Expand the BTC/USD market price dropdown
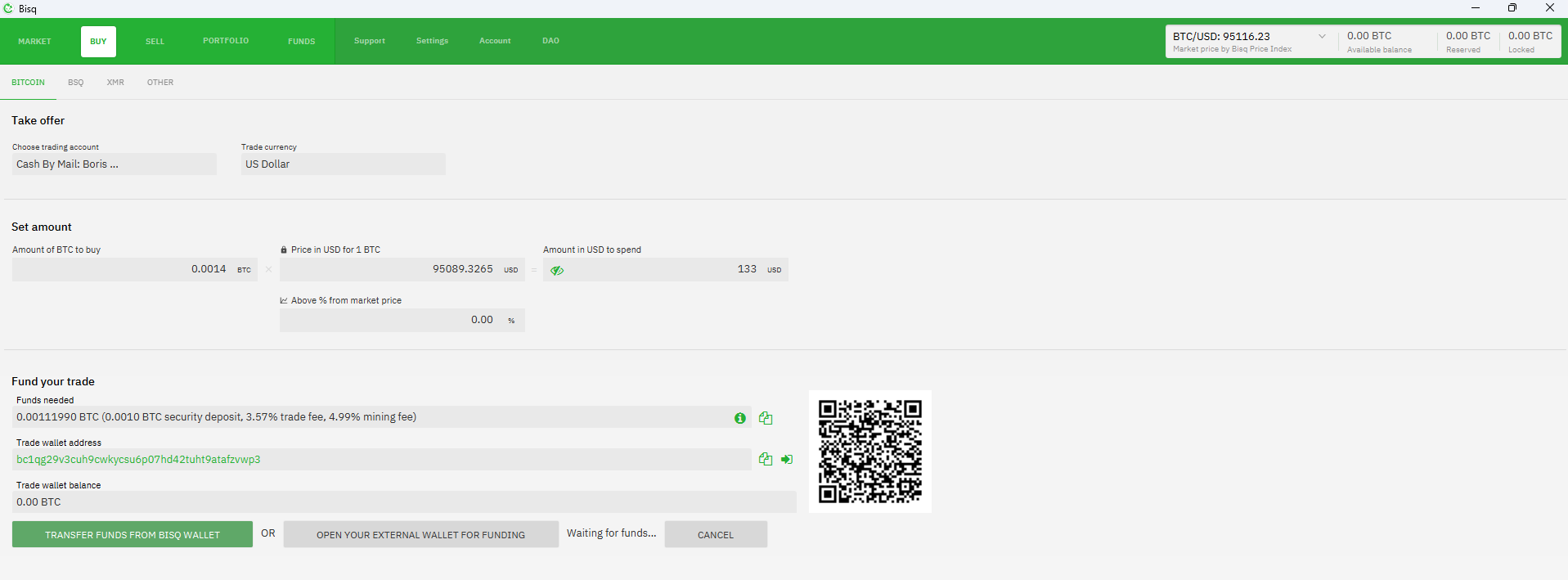Viewport: 1568px width, 580px height. coord(1322,36)
